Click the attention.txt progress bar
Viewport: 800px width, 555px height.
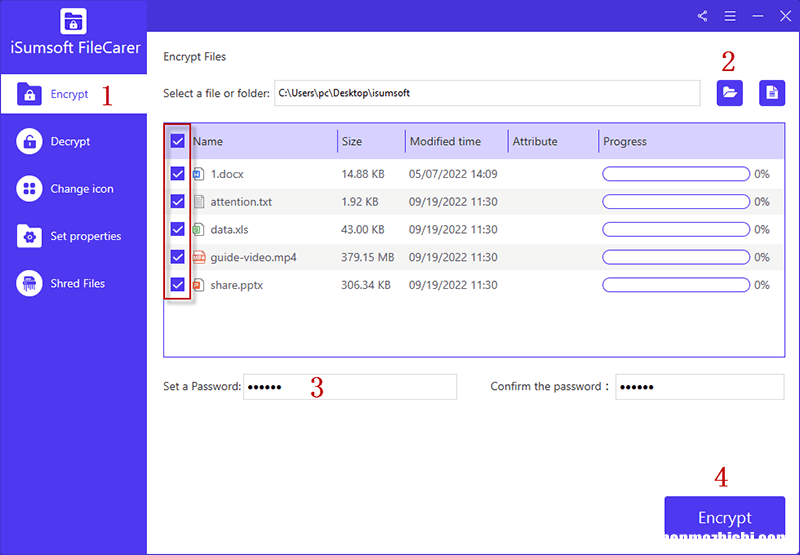pos(676,201)
